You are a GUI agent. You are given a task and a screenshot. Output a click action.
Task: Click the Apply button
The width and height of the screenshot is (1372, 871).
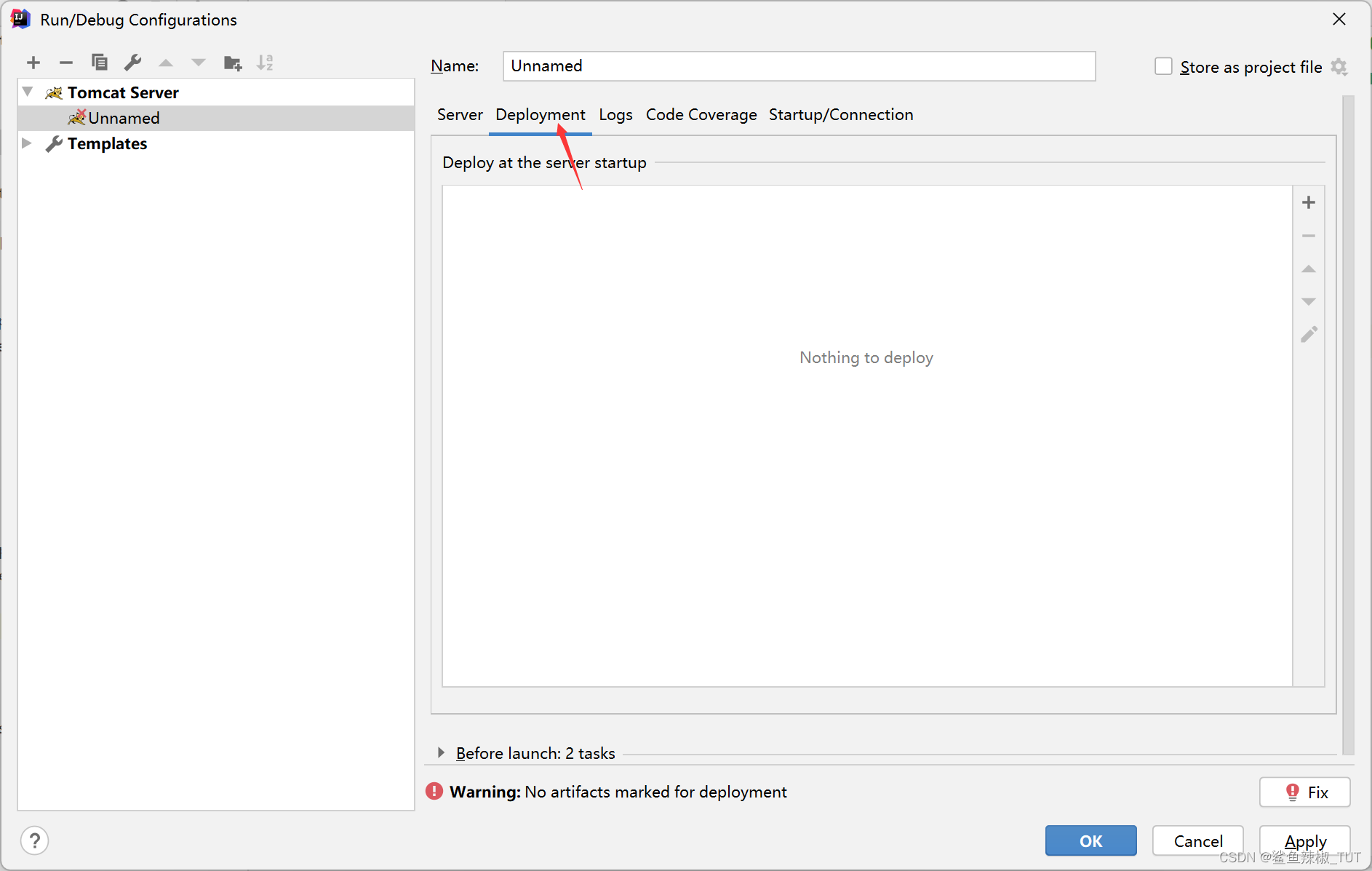coord(1305,840)
